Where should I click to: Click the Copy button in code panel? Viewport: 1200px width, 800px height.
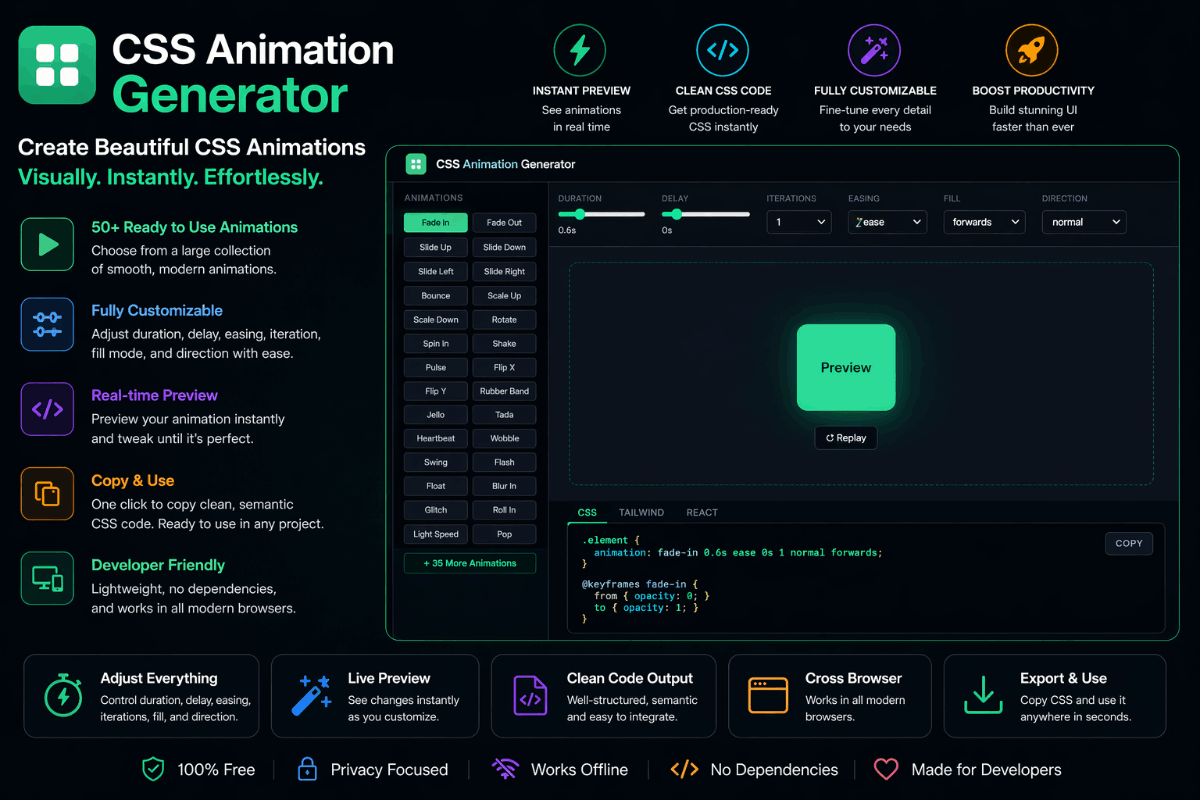pyautogui.click(x=1129, y=543)
